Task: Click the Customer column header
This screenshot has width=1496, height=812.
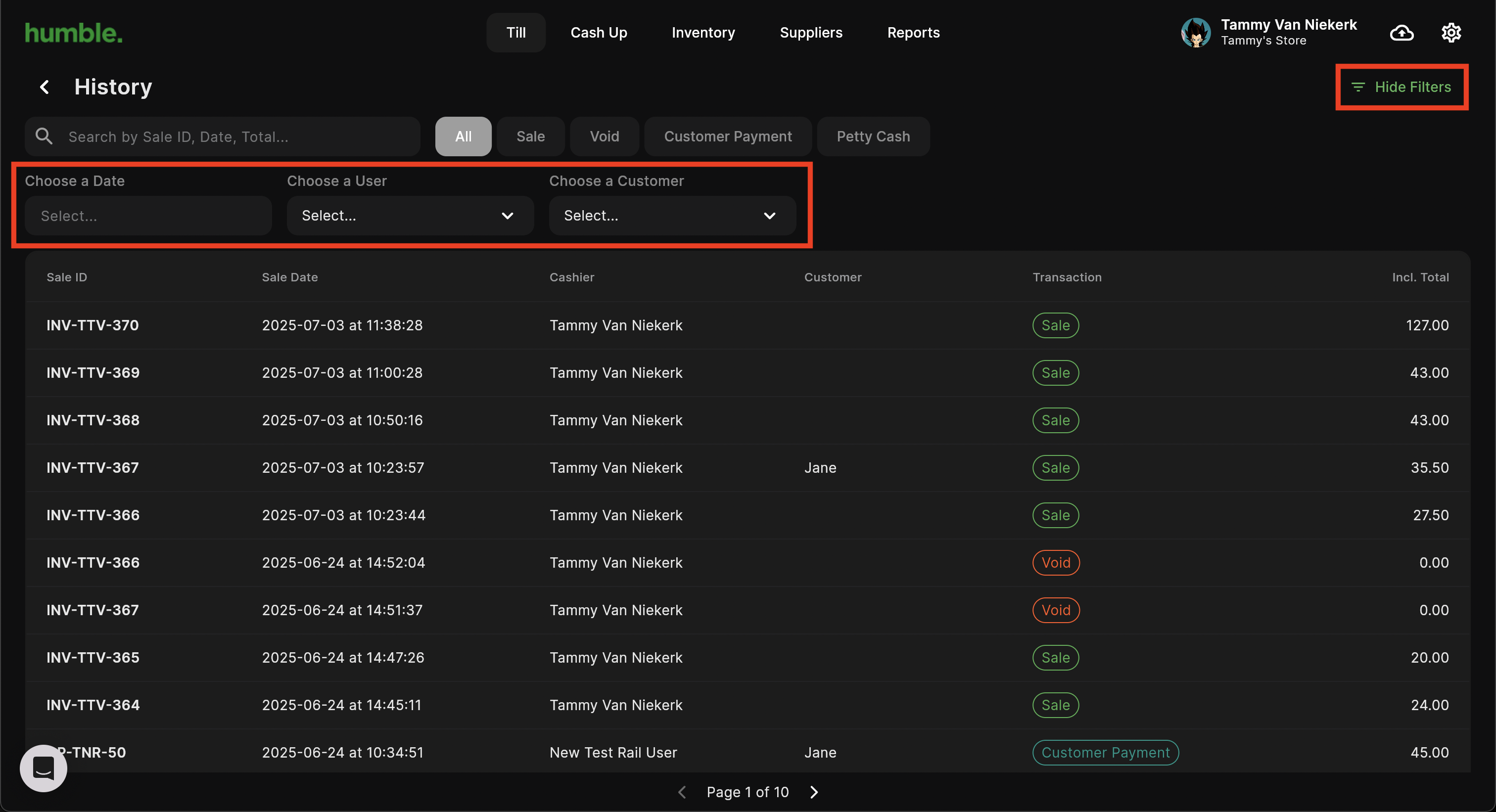Action: point(833,277)
